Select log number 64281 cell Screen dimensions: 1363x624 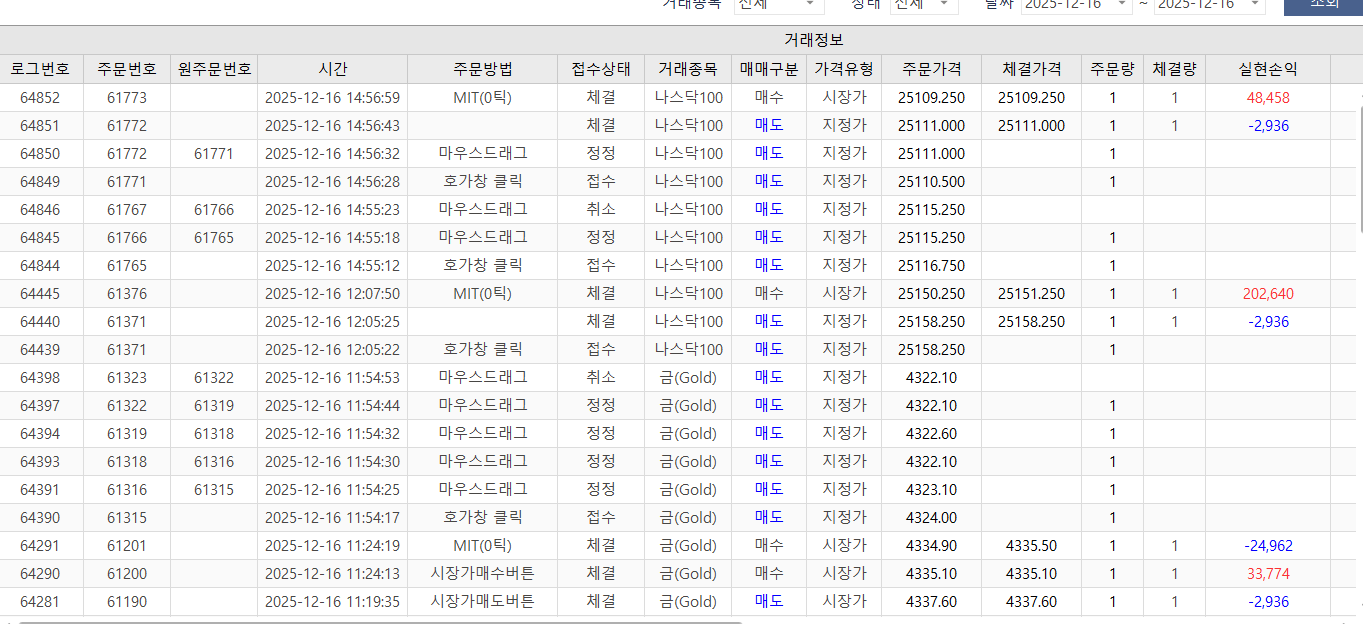point(41,602)
